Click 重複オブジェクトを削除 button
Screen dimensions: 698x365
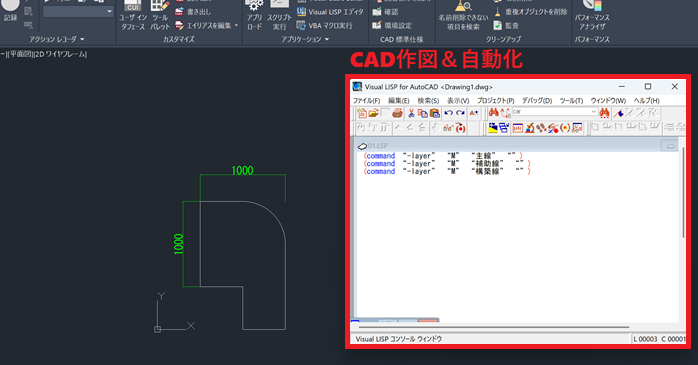[531, 12]
